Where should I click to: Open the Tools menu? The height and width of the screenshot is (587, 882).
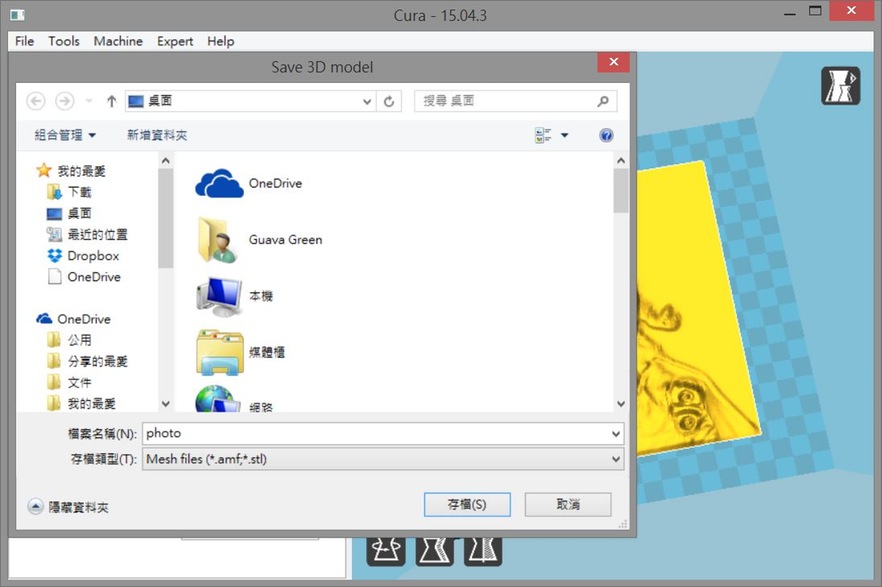pyautogui.click(x=64, y=42)
